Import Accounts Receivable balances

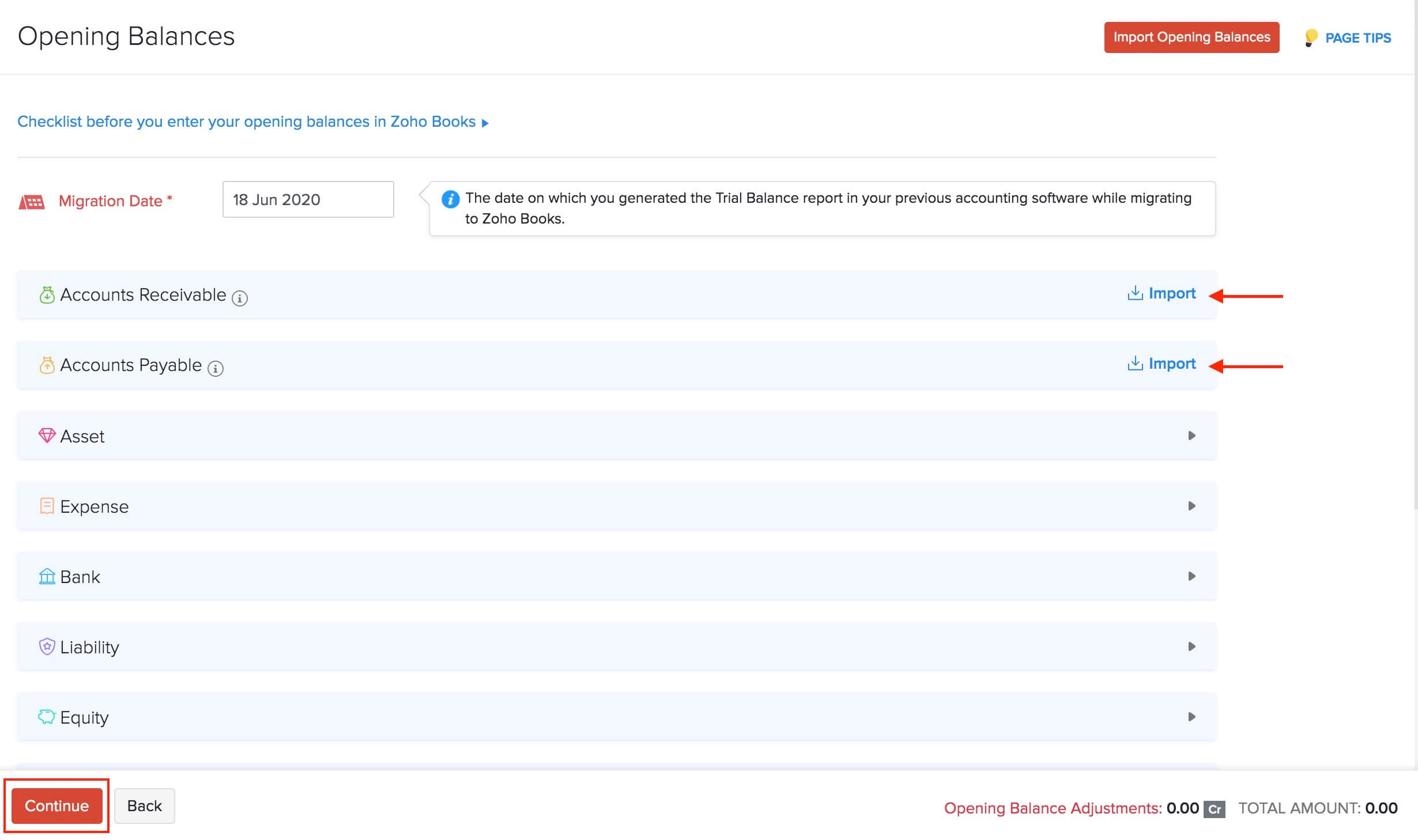[x=1161, y=293]
